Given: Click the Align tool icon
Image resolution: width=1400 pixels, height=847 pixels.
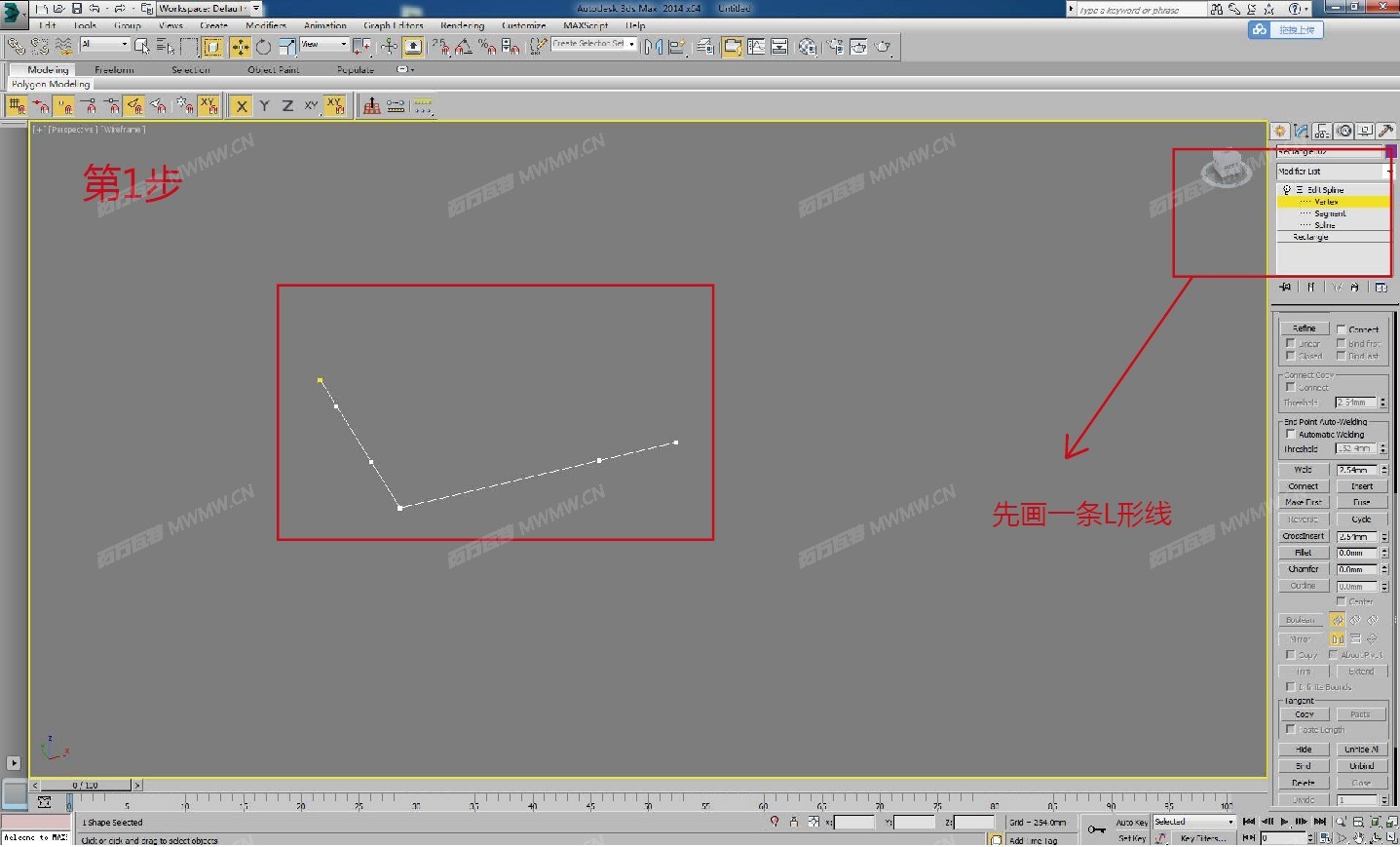Looking at the screenshot, I should (677, 47).
